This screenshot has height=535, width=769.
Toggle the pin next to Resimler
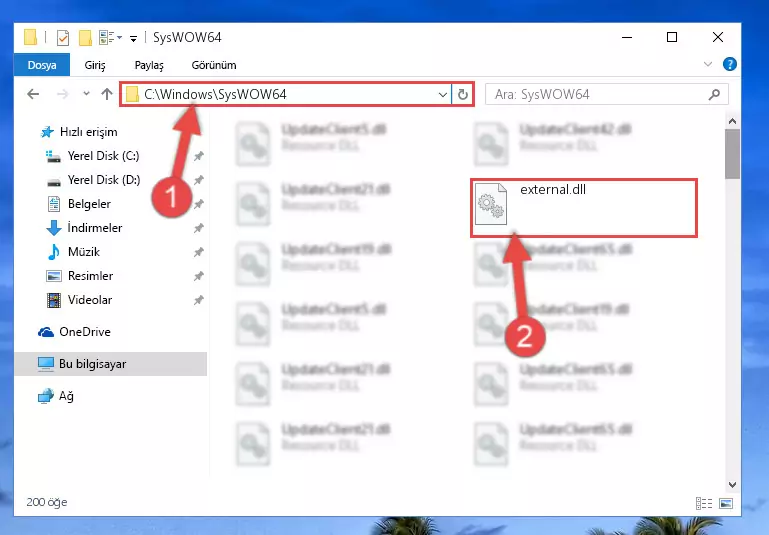[199, 277]
